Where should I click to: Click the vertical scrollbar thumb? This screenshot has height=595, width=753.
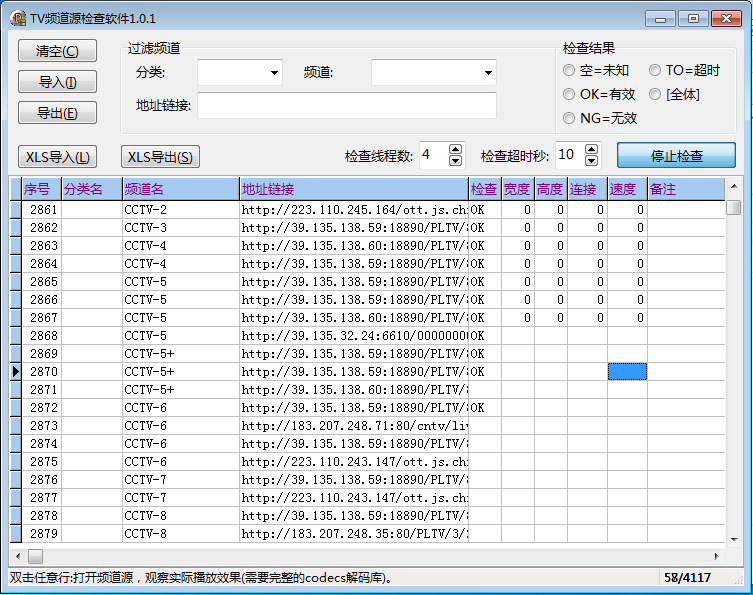tap(734, 207)
